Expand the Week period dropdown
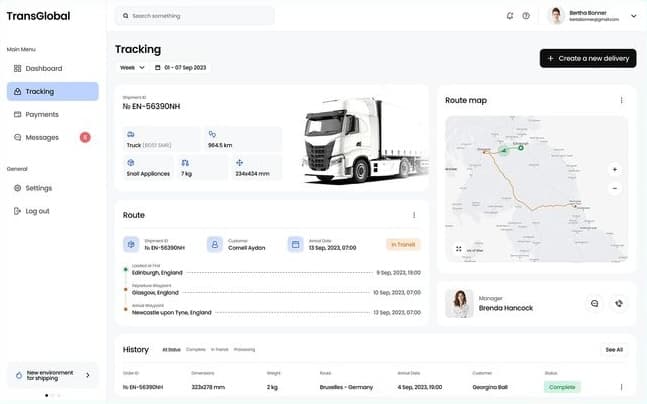Viewport: 647px width, 404px height. (x=132, y=68)
